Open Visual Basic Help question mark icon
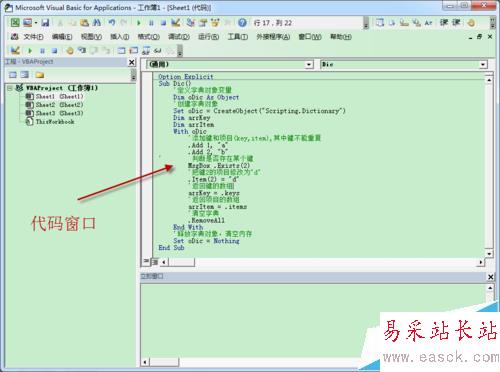Image resolution: width=500 pixels, height=372 pixels. coord(242,23)
